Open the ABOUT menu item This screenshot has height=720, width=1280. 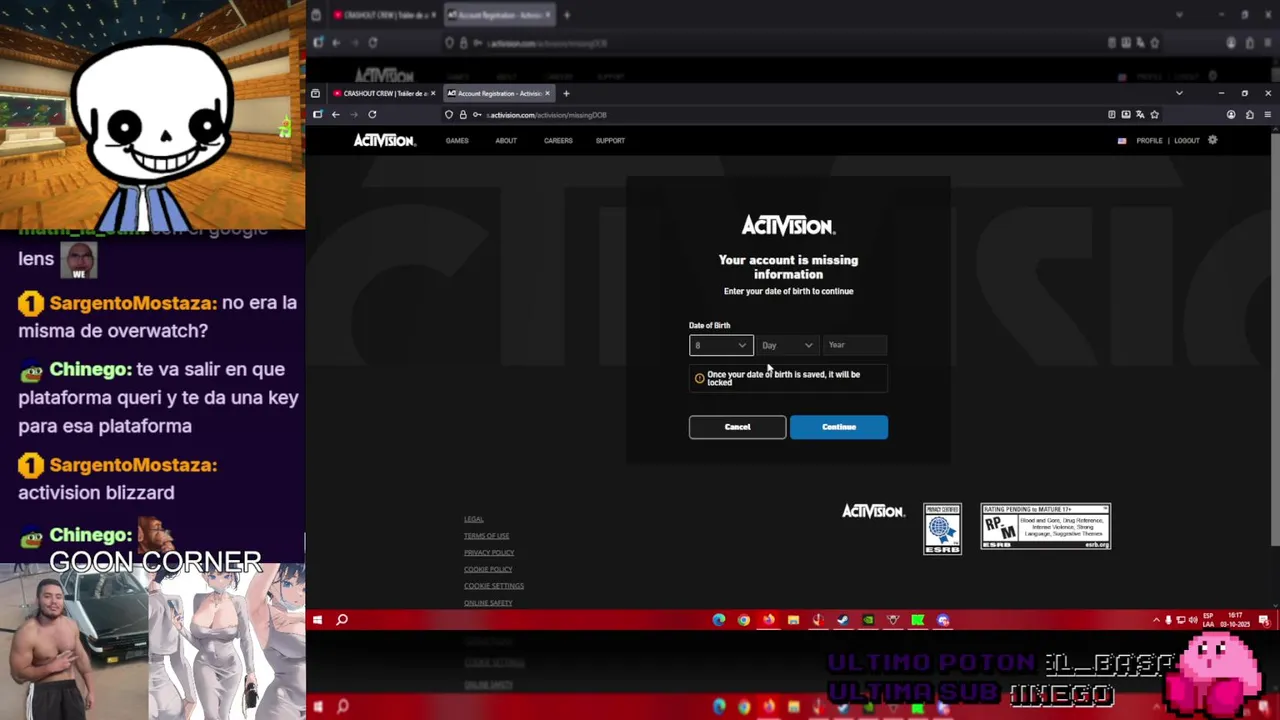[x=506, y=141]
